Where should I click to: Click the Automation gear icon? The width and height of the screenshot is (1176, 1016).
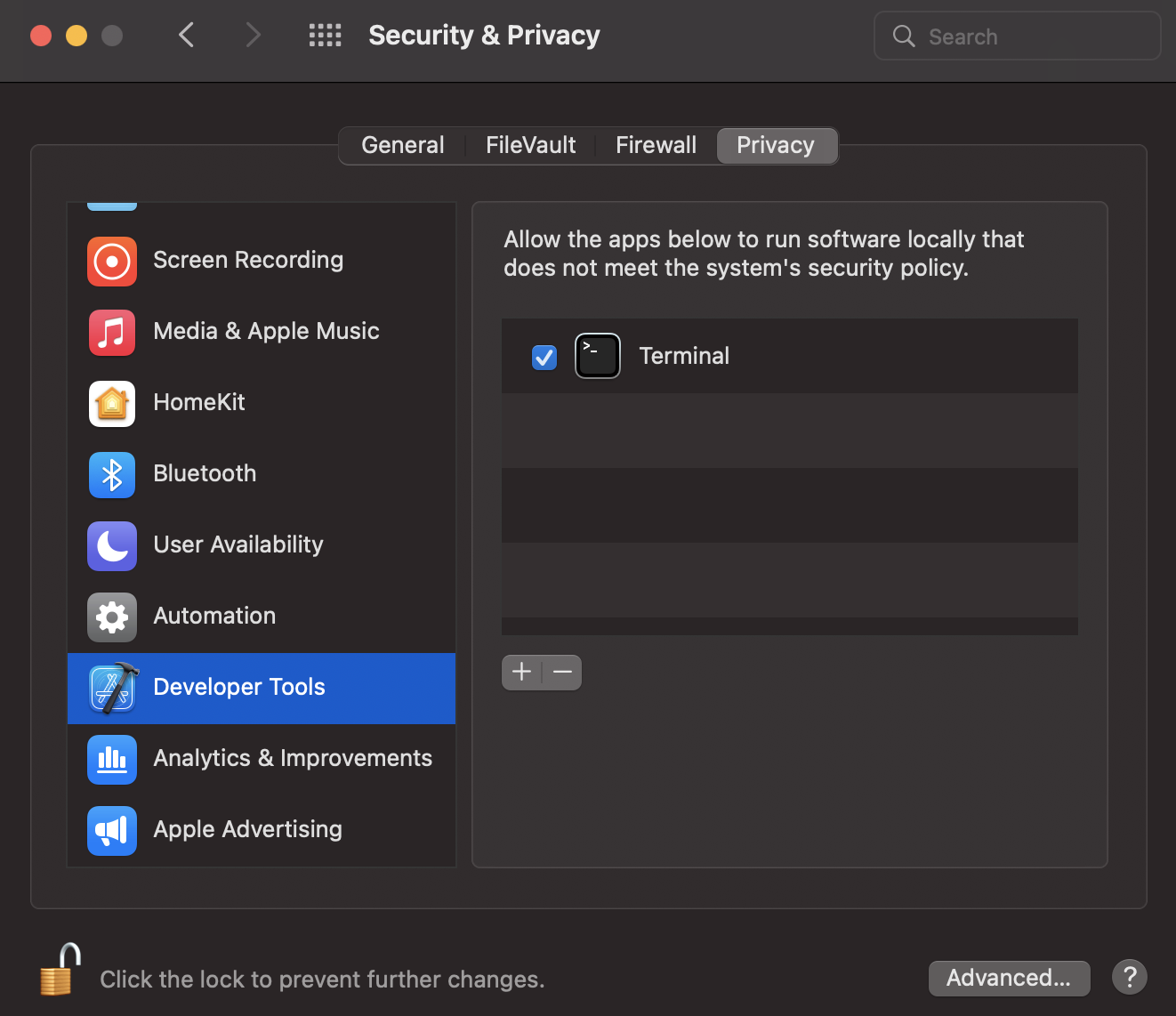(112, 617)
